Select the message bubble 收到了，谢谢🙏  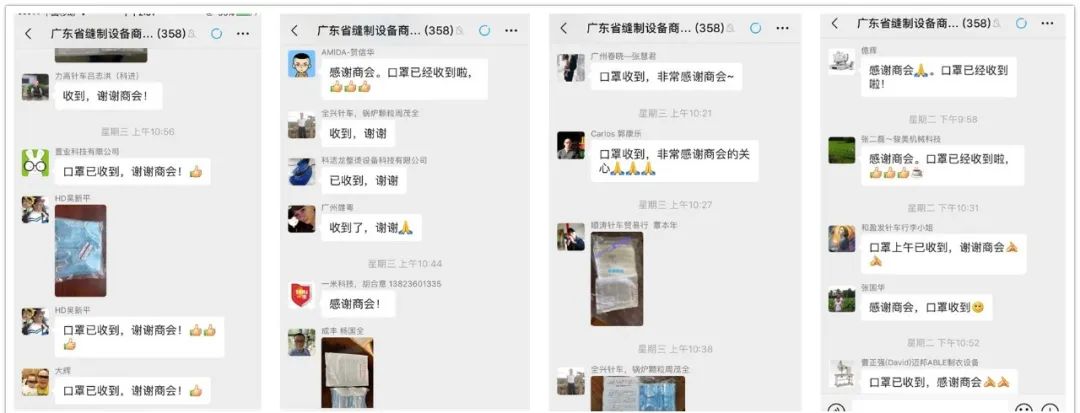pyautogui.click(x=371, y=228)
